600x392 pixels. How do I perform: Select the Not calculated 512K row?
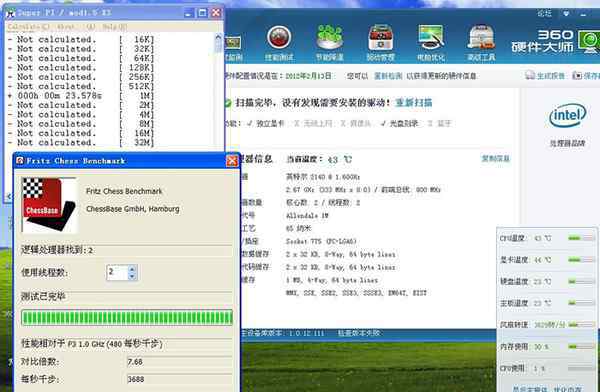point(81,86)
